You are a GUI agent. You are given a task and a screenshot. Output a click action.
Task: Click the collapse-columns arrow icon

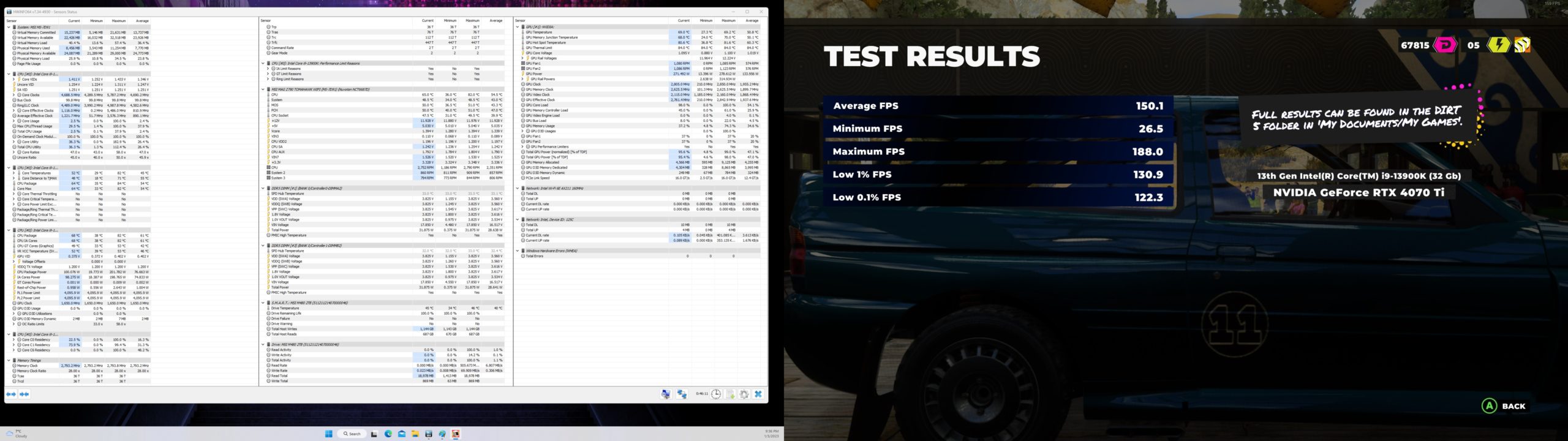click(x=24, y=394)
